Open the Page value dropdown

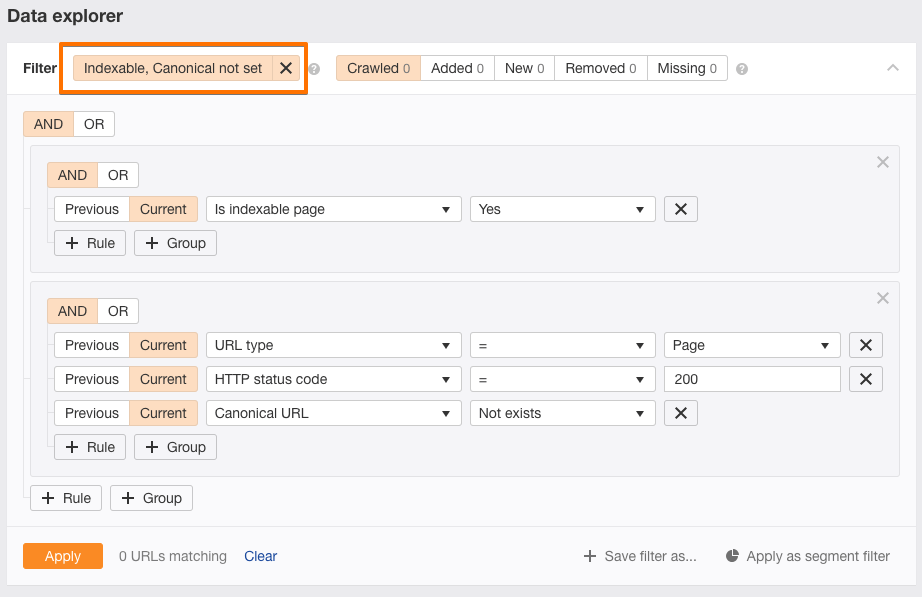click(x=751, y=345)
